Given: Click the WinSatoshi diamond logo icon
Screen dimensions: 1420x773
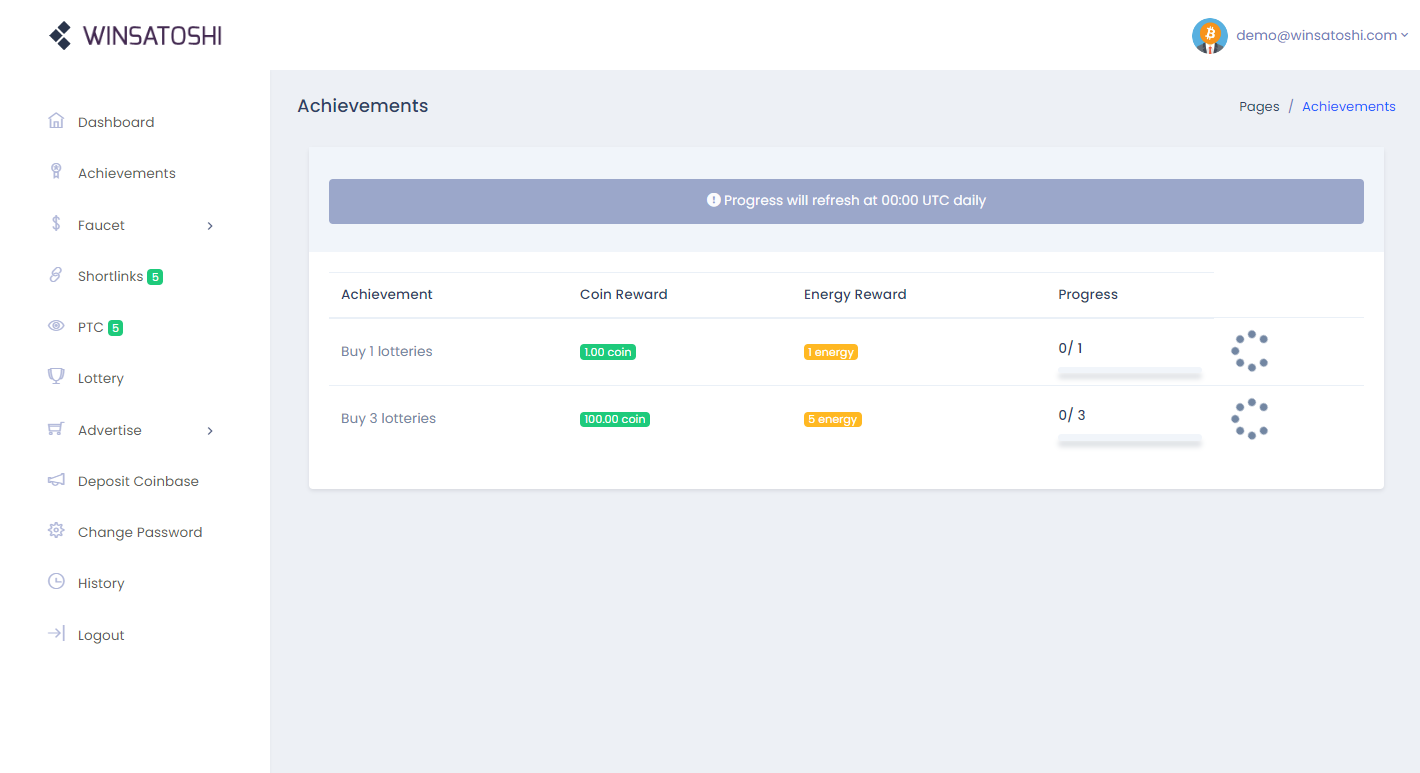Looking at the screenshot, I should click(x=61, y=36).
